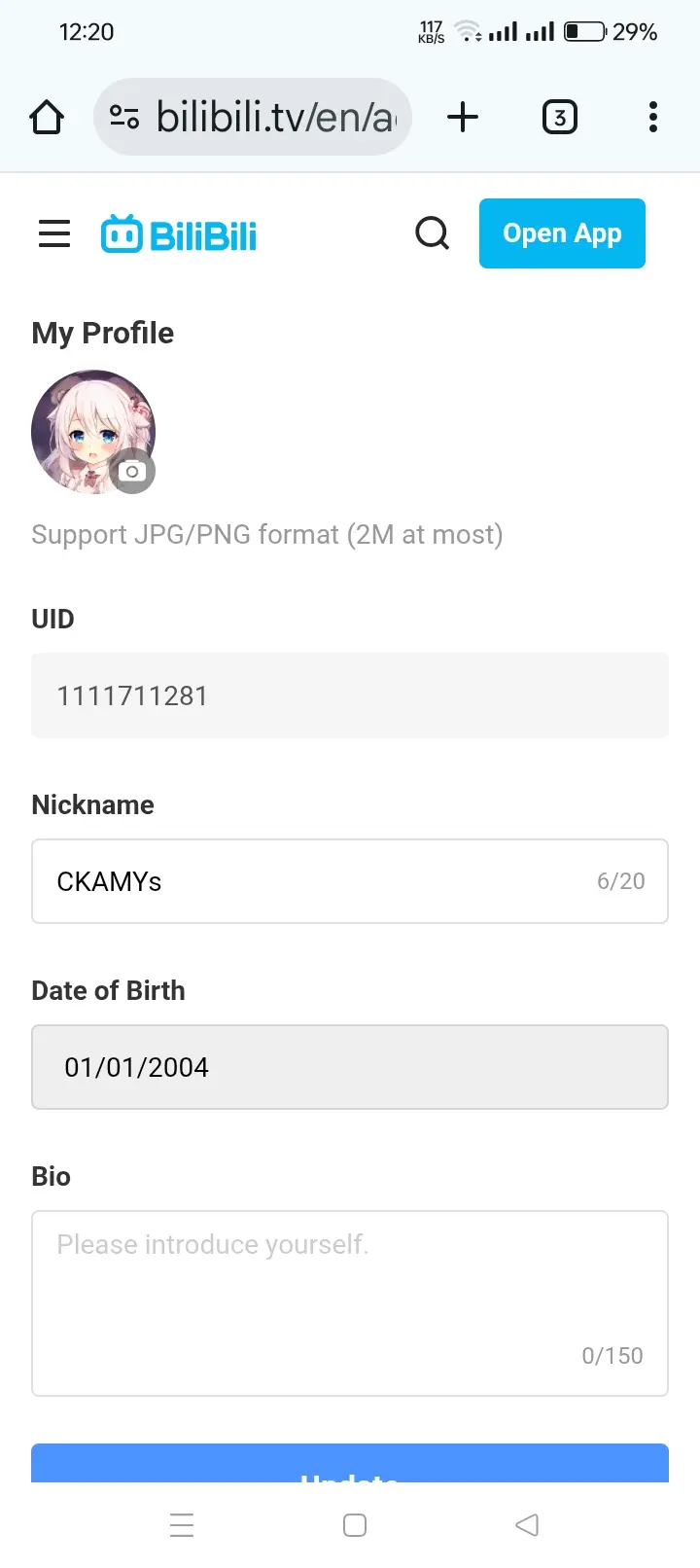Tap the site info icon in address bar
700x1568 pixels.
[x=124, y=117]
